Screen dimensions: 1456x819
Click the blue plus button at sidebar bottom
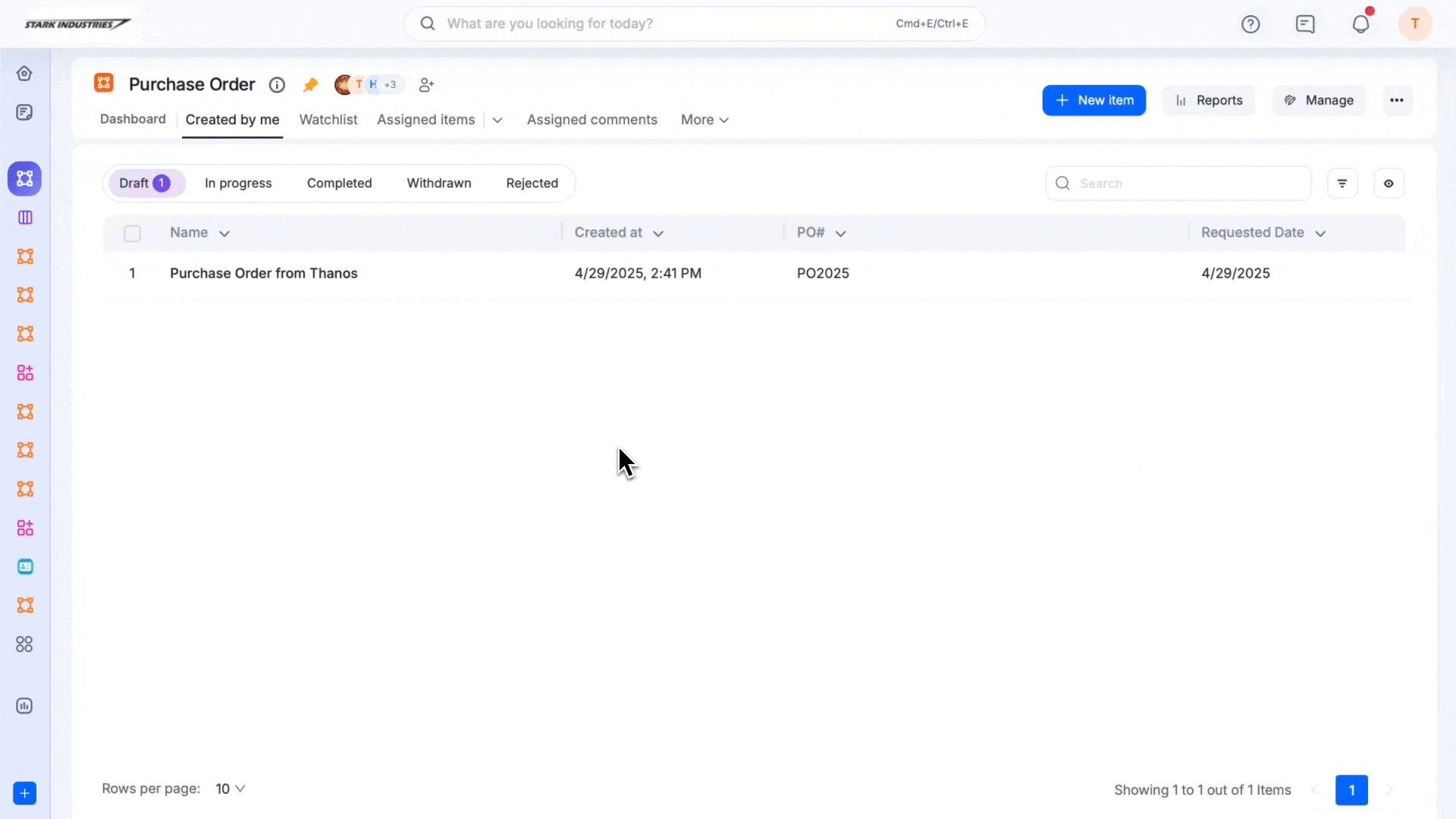click(x=24, y=793)
